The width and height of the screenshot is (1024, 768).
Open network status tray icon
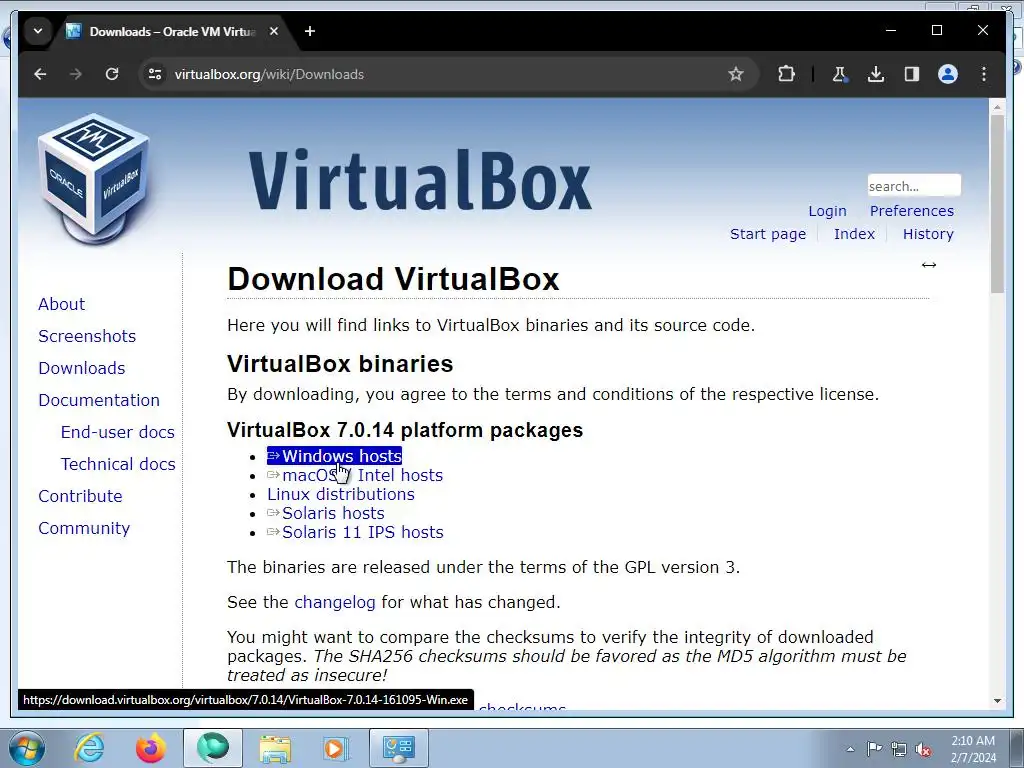click(x=899, y=749)
